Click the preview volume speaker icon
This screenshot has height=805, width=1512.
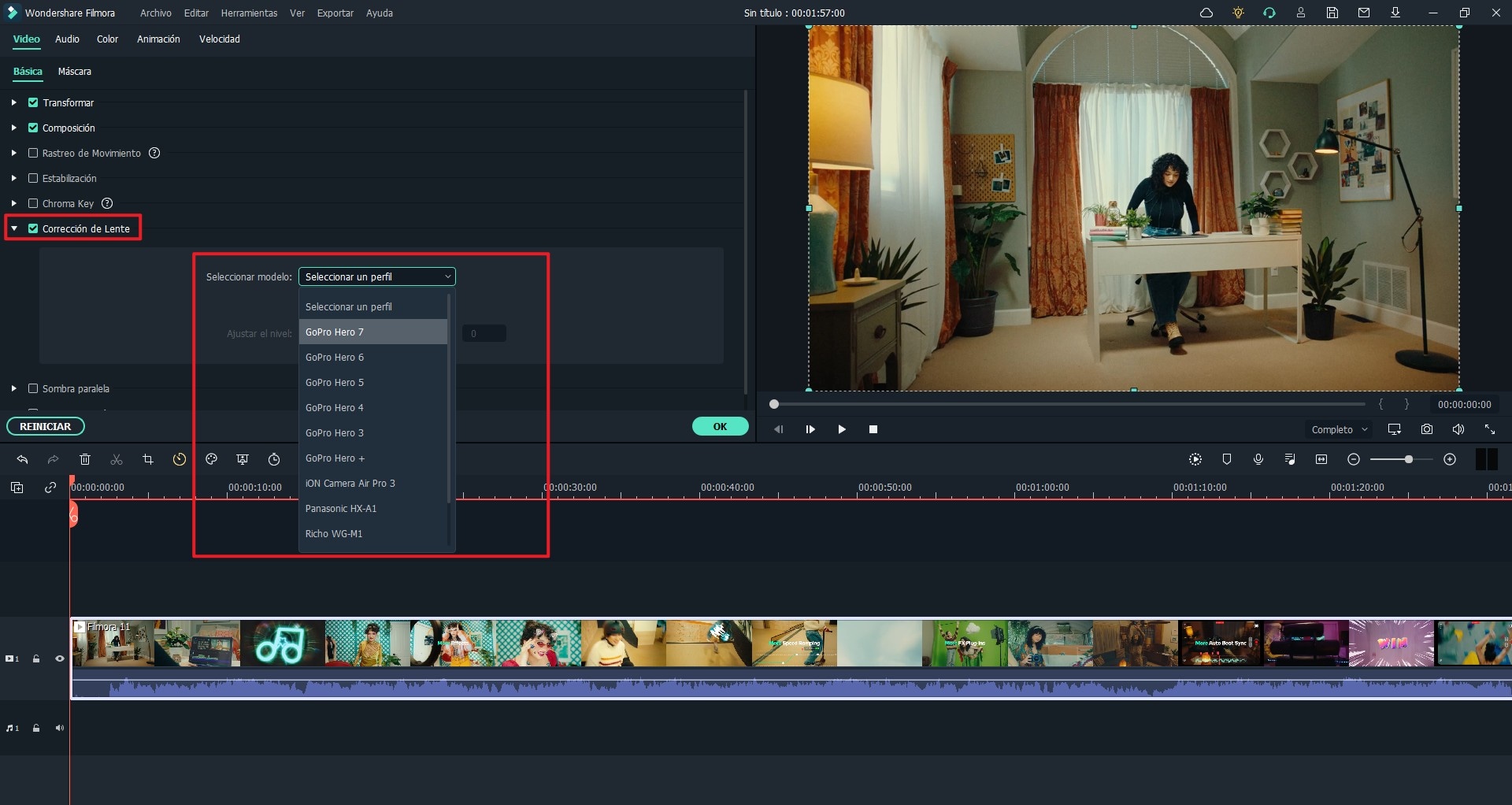[x=1458, y=429]
